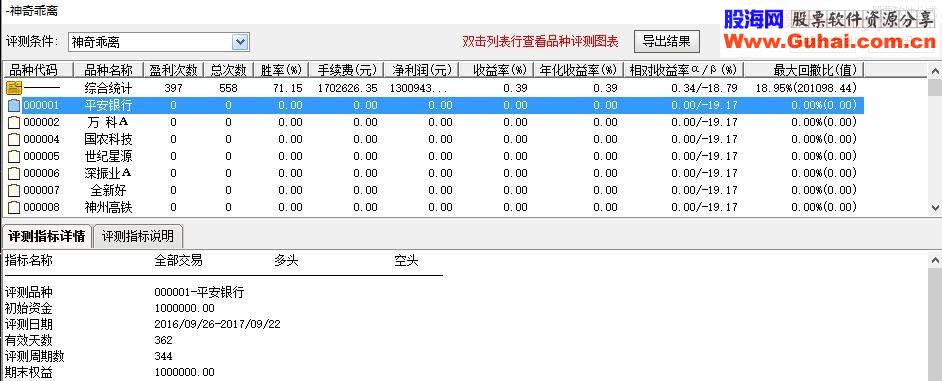The width and height of the screenshot is (942, 381).
Task: Select the 万科A row name
Action: point(108,123)
